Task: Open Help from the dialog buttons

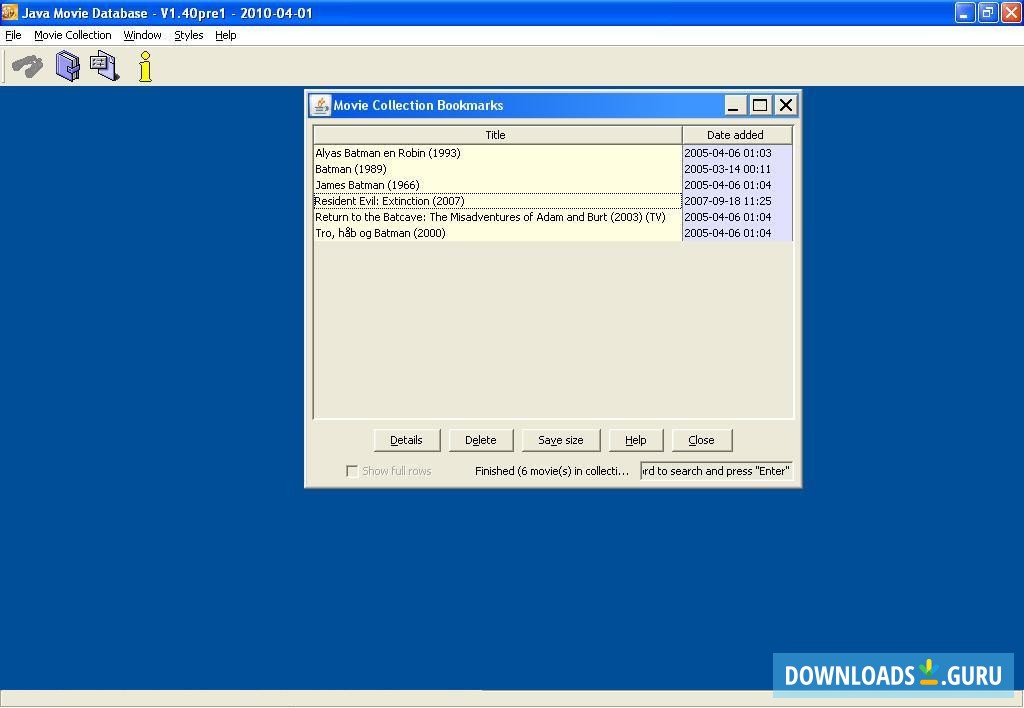Action: pyautogui.click(x=636, y=439)
